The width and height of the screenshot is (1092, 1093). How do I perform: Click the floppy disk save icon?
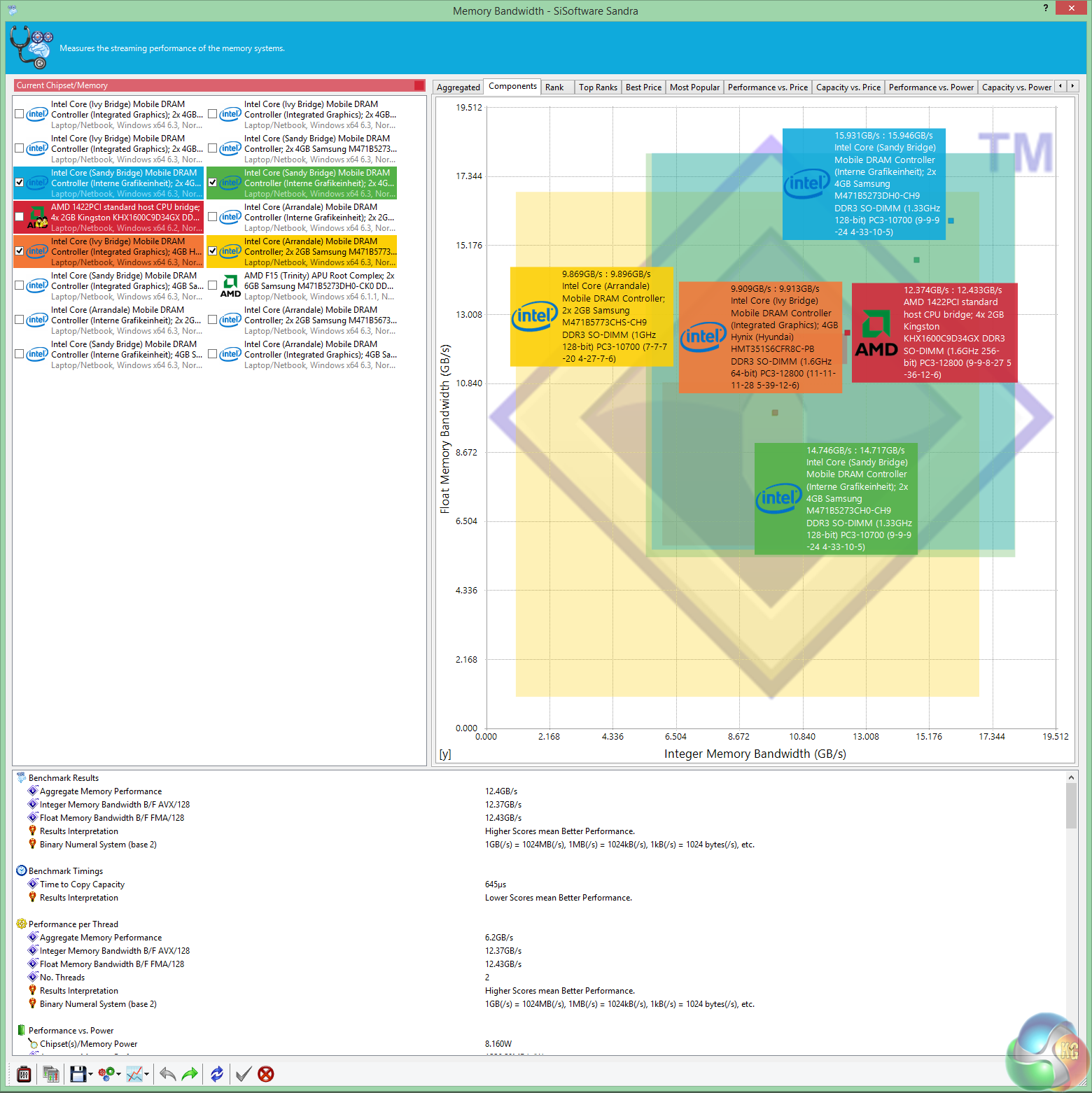click(x=78, y=1073)
